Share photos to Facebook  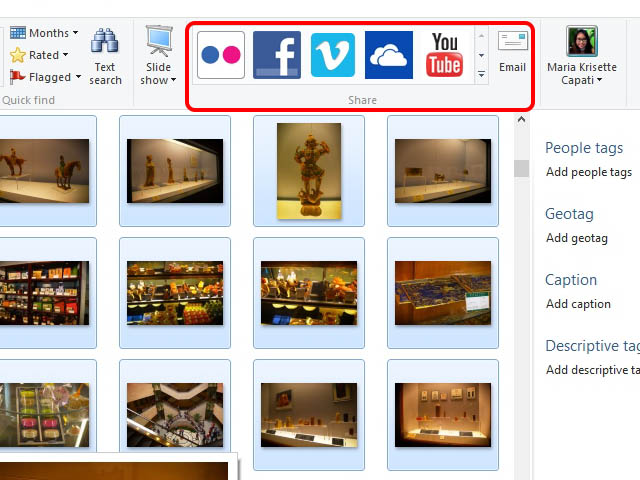pos(277,55)
